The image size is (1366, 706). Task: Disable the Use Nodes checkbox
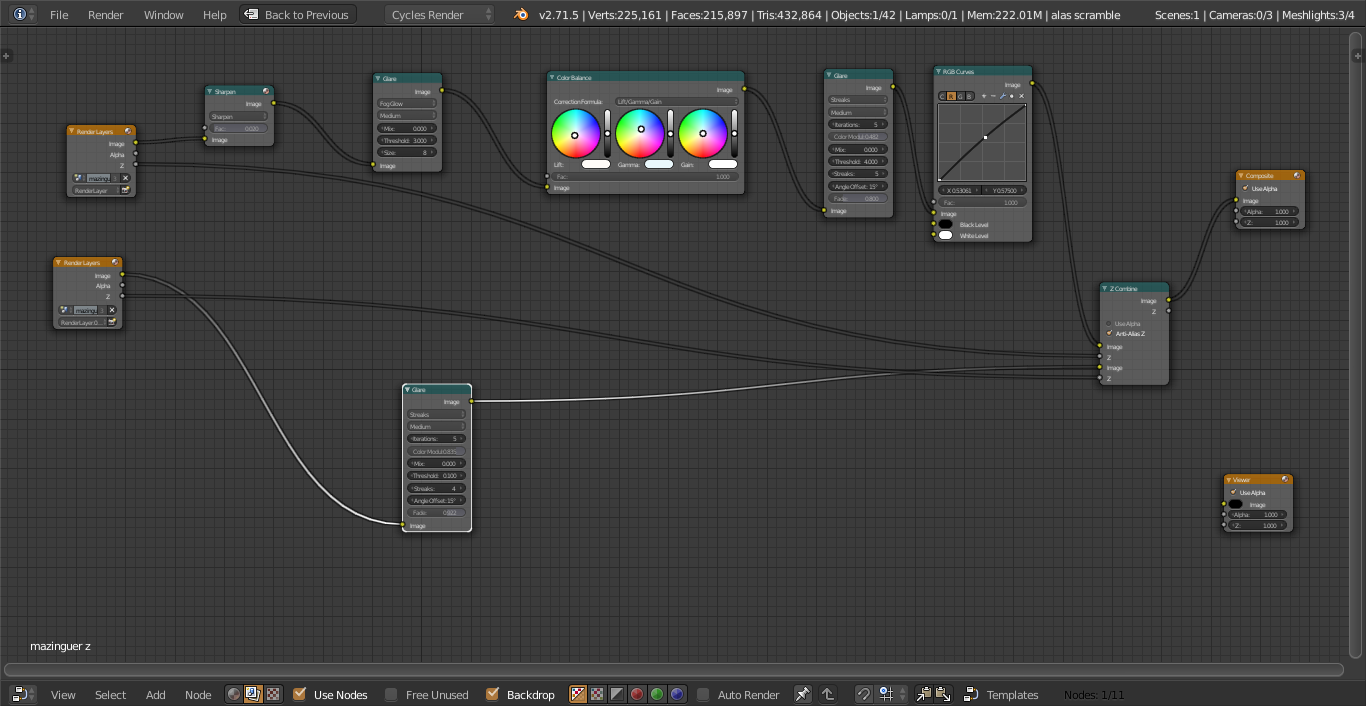(299, 694)
